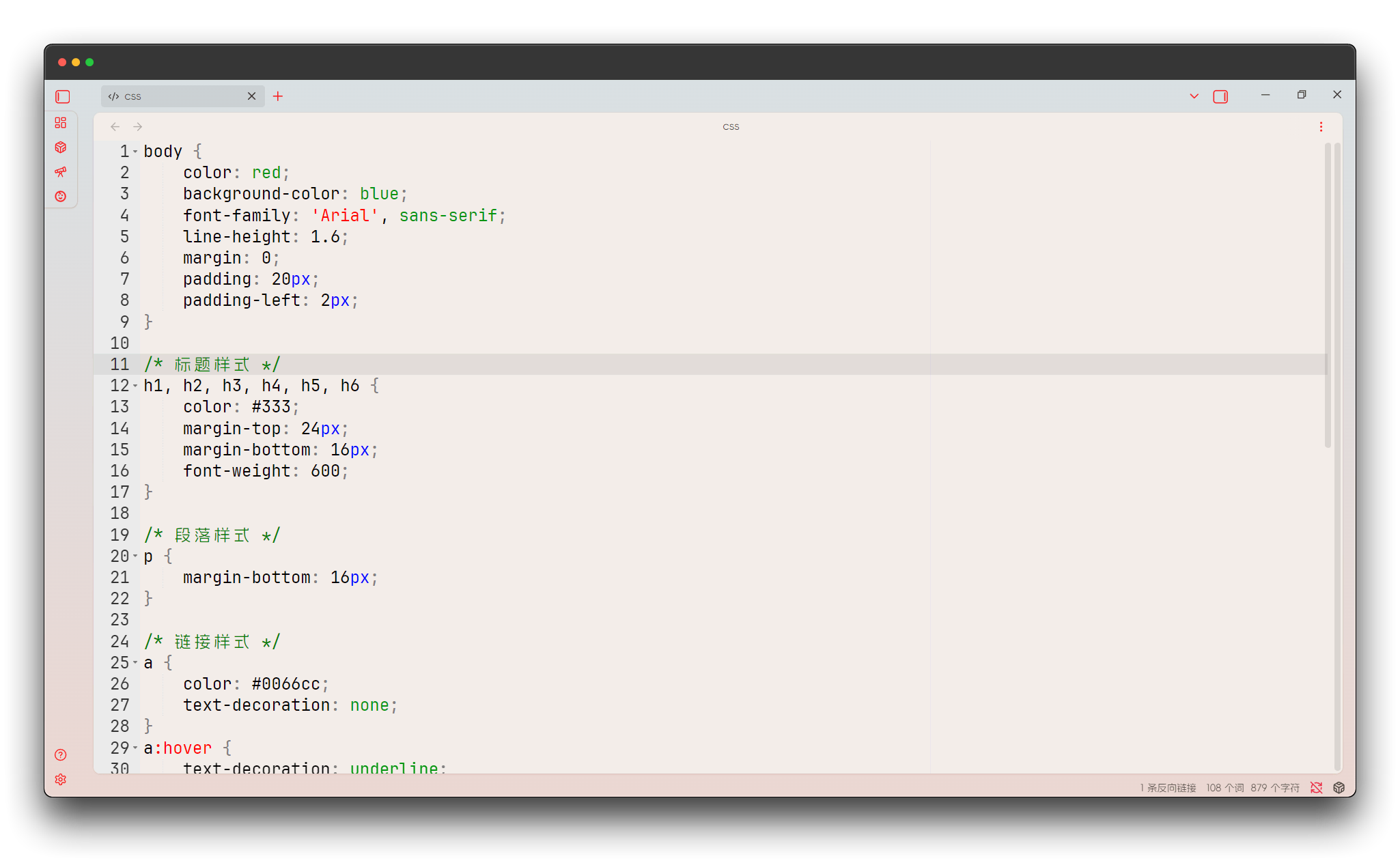Open the settings gear icon

[x=60, y=779]
